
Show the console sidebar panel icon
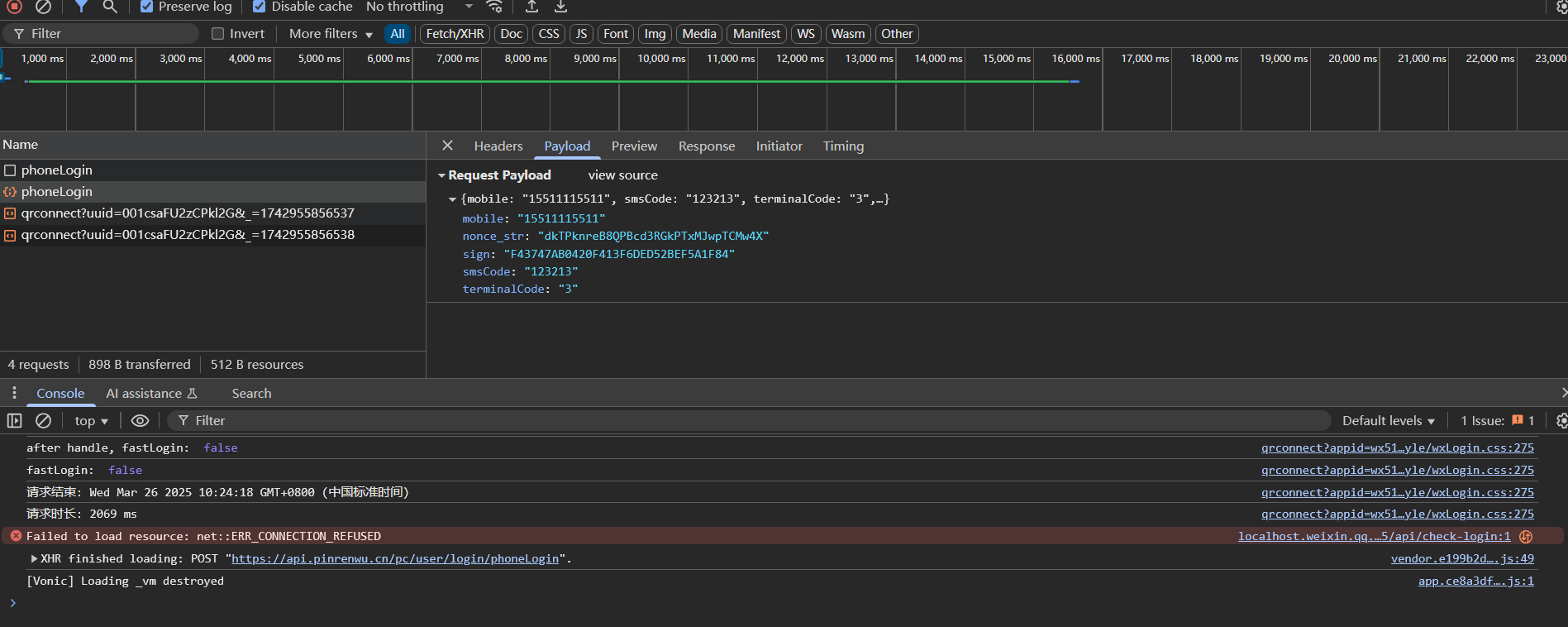[x=14, y=420]
